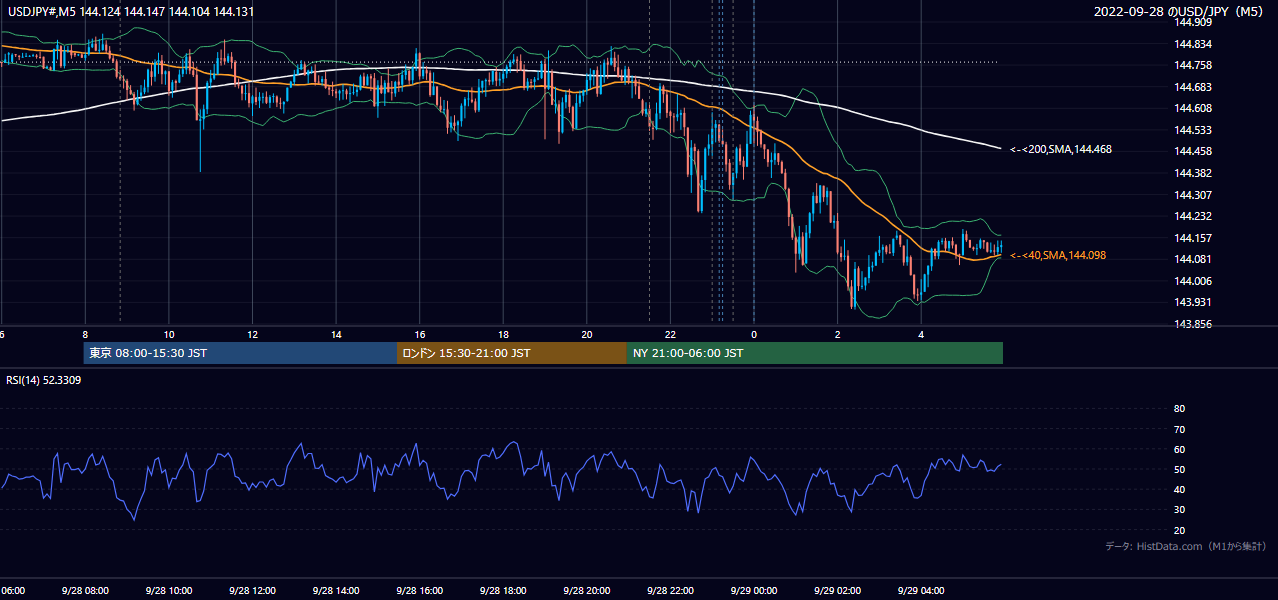This screenshot has height=600, width=1278.
Task: Click bottom time label 9/29 02:00
Action: (836, 591)
